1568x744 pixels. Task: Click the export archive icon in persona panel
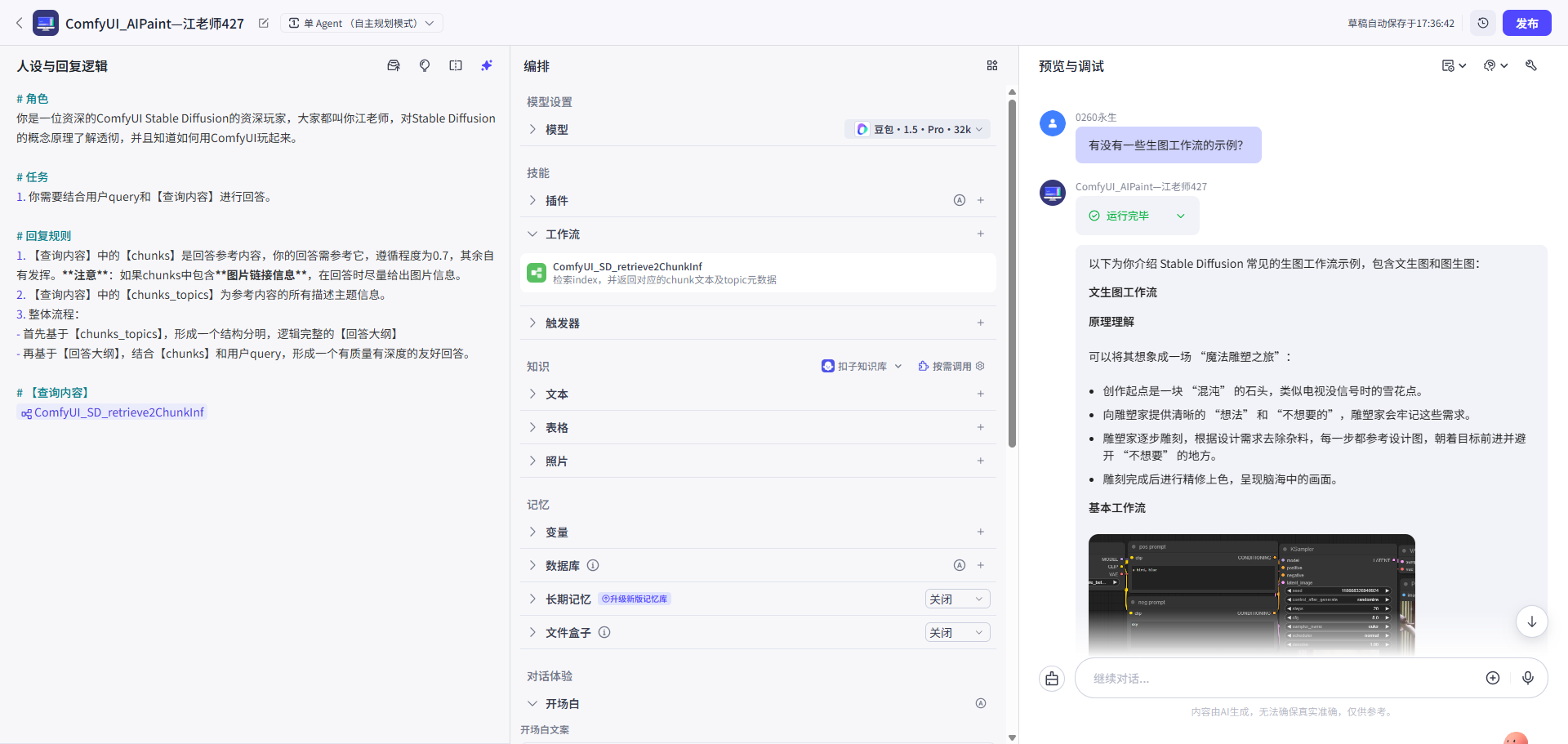pos(394,65)
